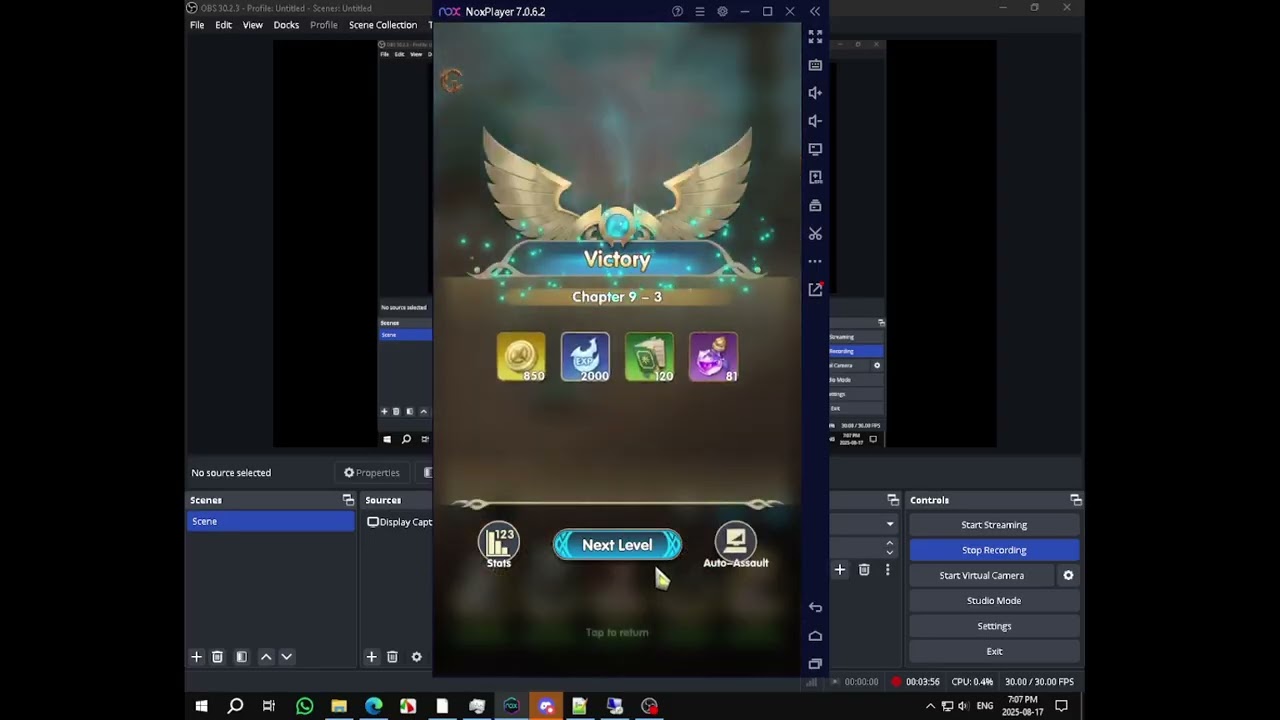Open NoxPlayer settings gear in title bar
The image size is (1280, 720).
point(722,11)
